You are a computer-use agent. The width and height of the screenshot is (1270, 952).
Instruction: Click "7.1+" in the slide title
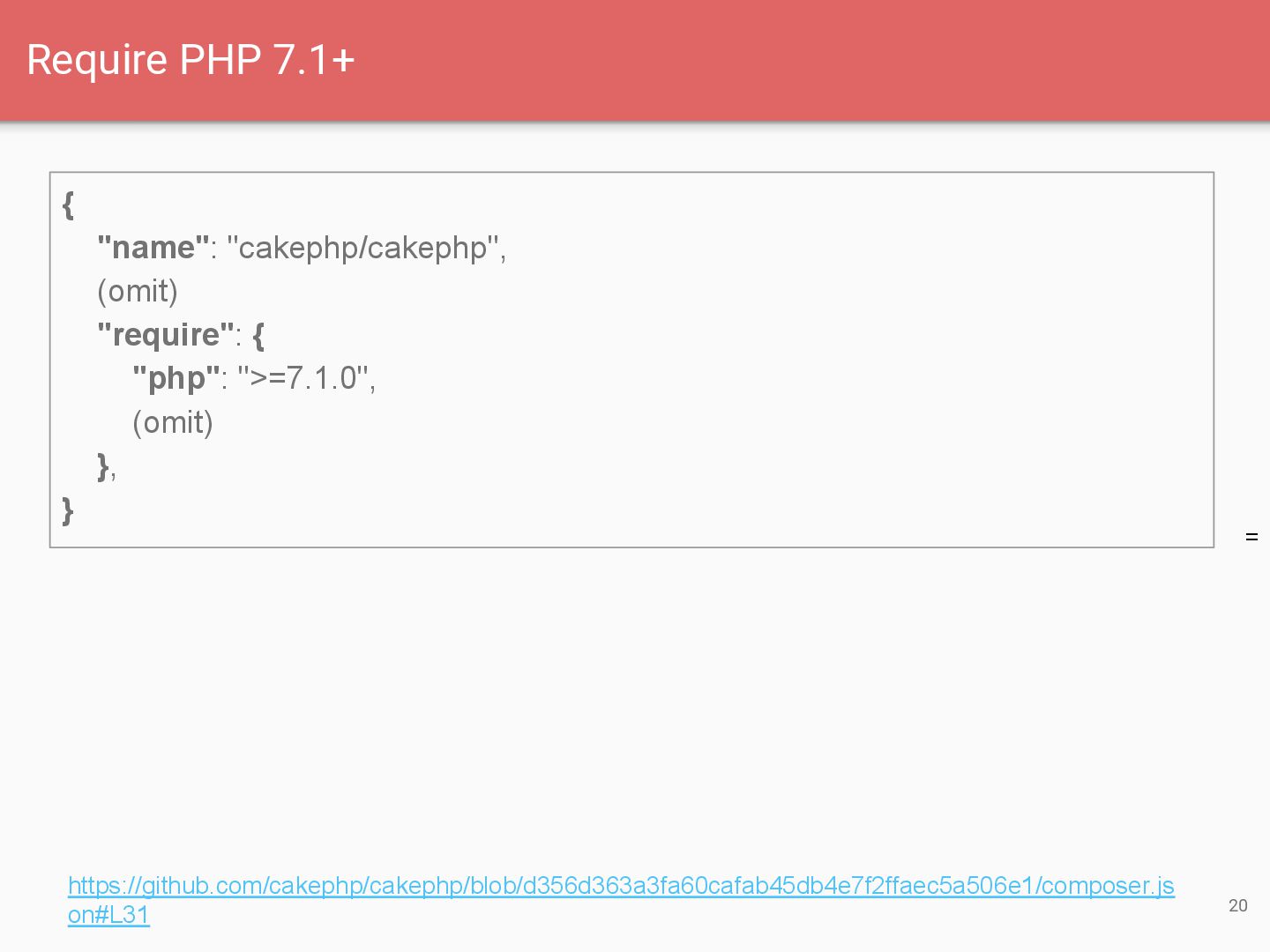[314, 60]
